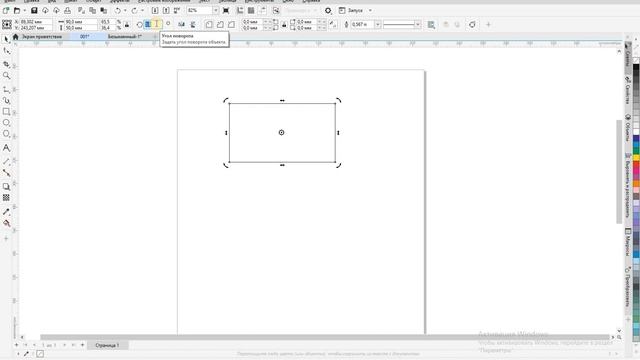Open the line style dropdown

pyautogui.click(x=417, y=24)
